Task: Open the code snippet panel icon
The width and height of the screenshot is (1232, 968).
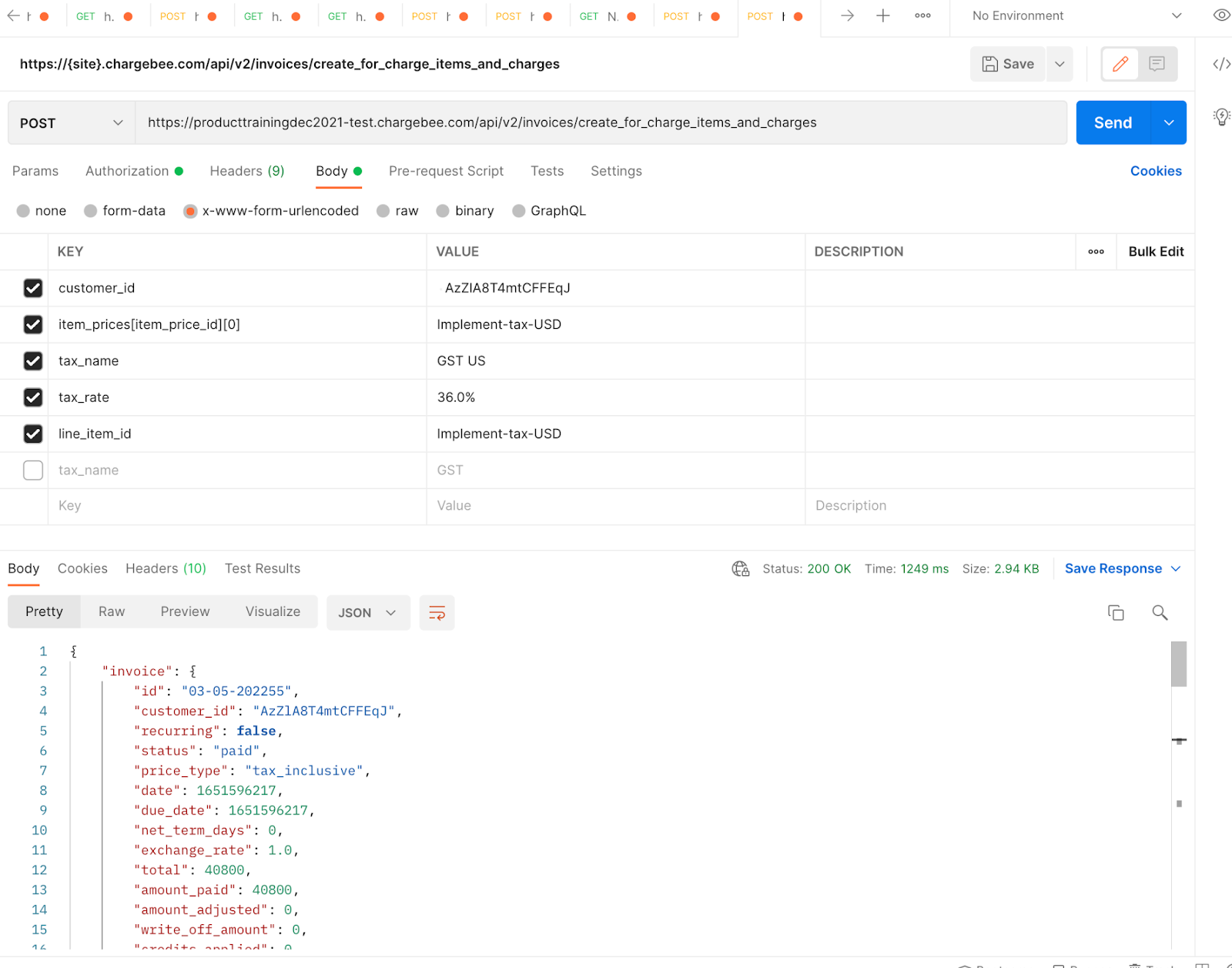Action: (1221, 64)
